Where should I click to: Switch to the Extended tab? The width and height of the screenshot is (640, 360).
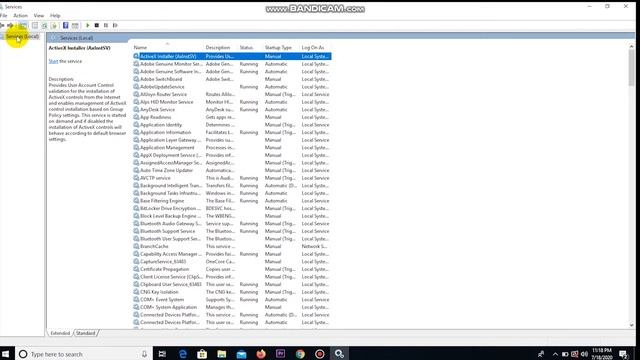point(60,333)
